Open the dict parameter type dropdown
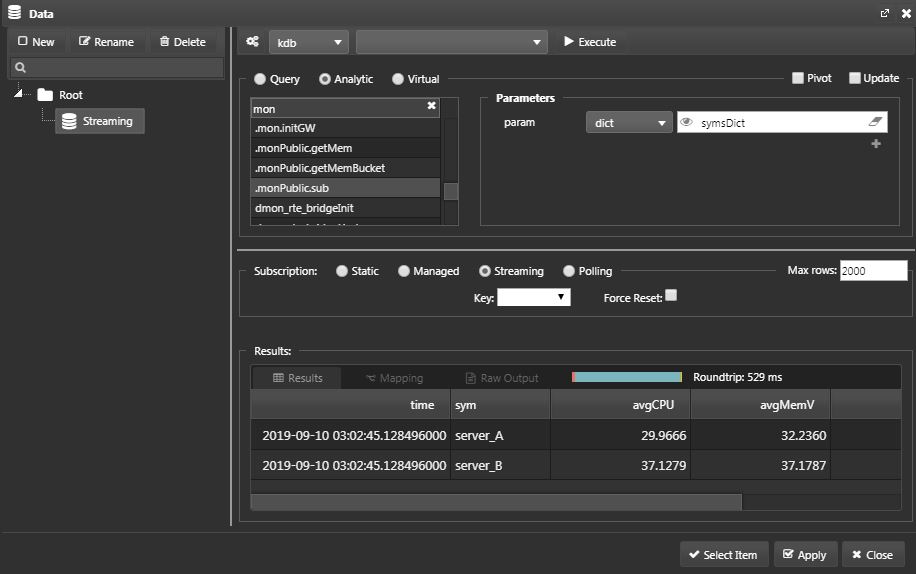 coord(629,123)
